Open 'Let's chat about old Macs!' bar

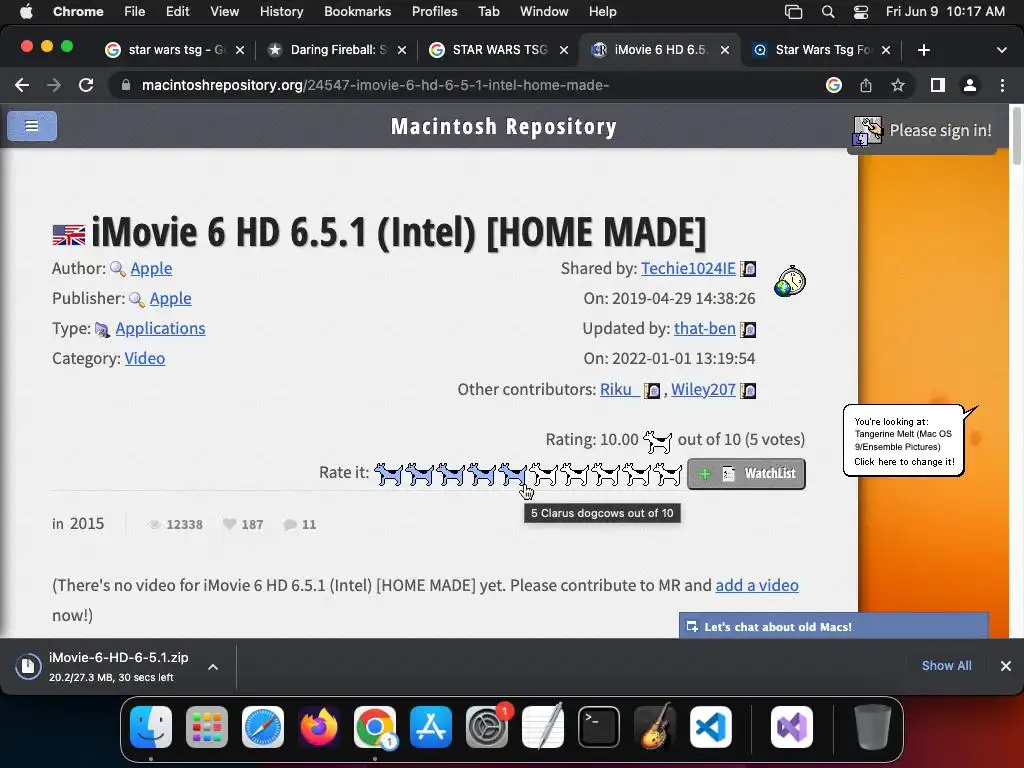(x=833, y=626)
